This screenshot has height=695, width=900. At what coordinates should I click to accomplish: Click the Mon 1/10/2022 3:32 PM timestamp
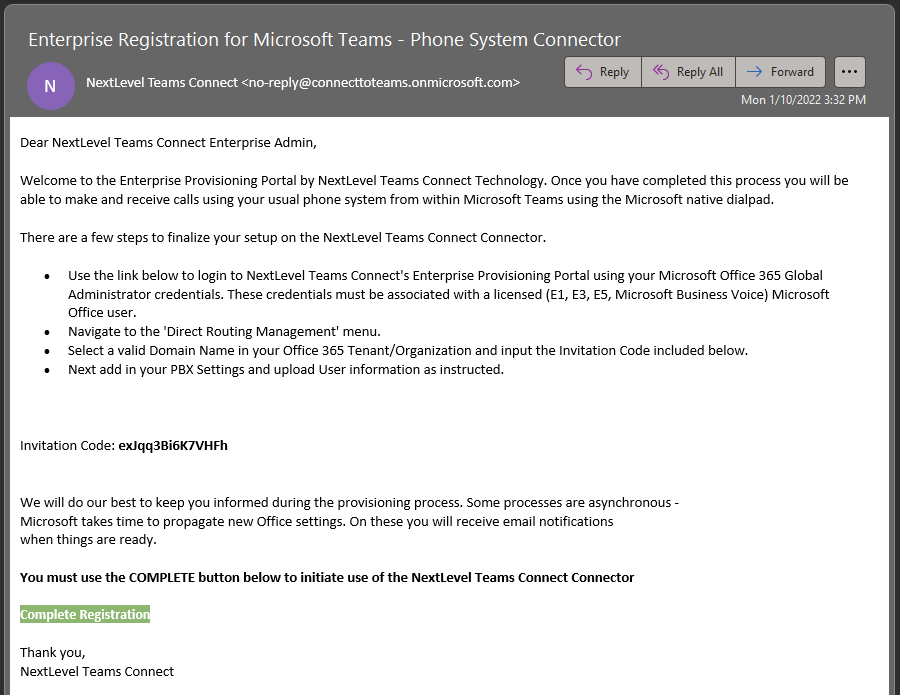(803, 100)
